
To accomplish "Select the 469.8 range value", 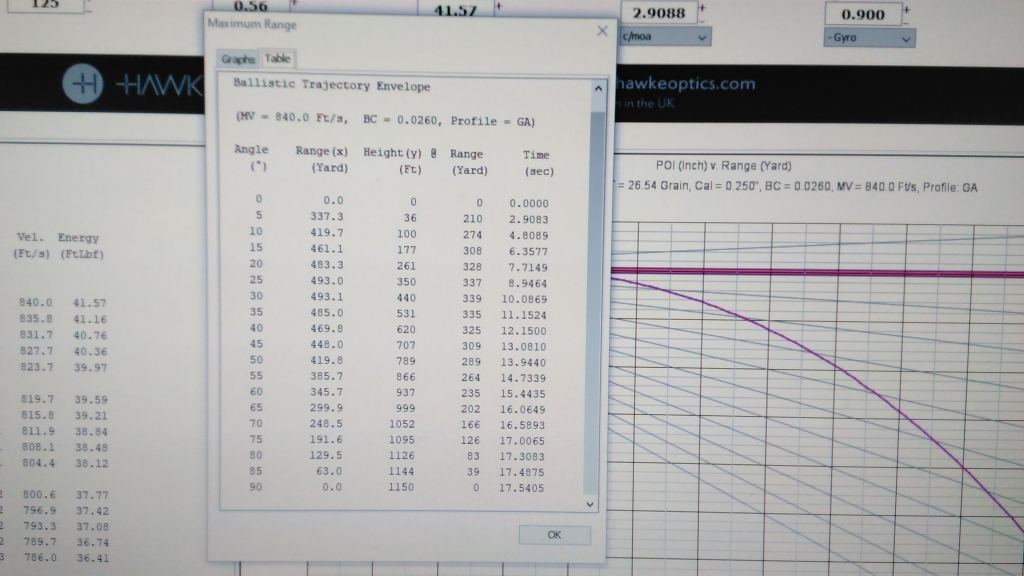I will click(327, 329).
